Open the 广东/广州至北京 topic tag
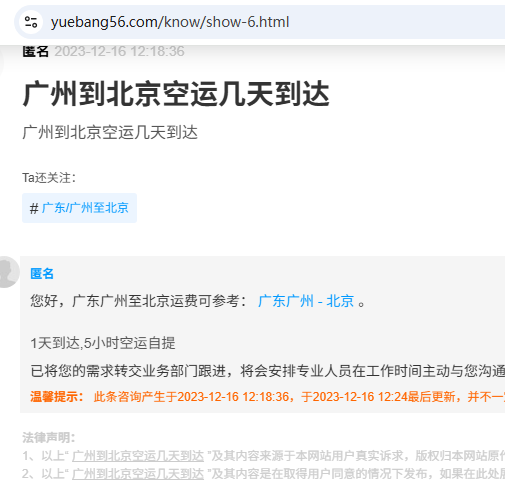 coord(85,208)
